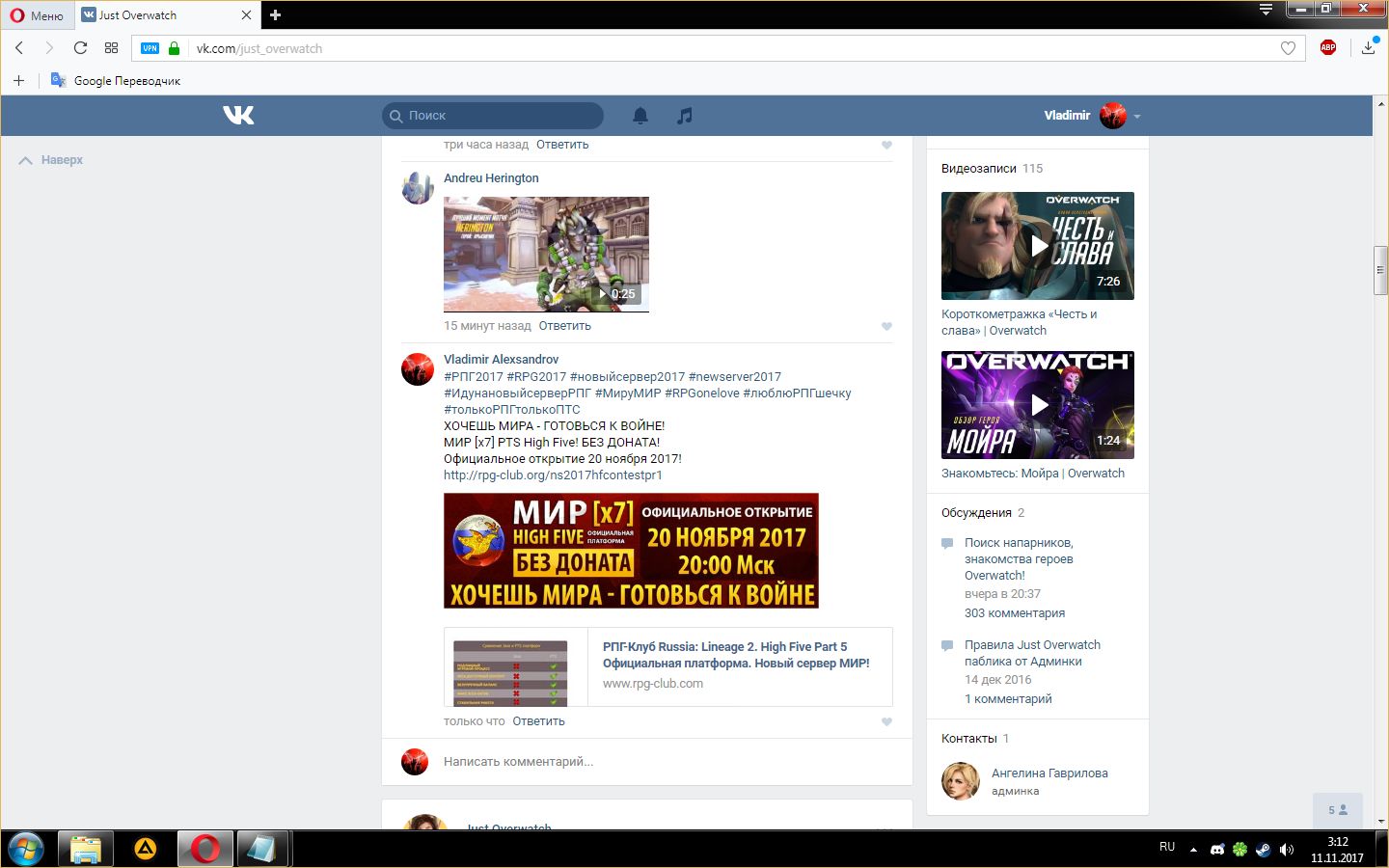
Task: Bookmark page with the heart icon
Action: point(1288,48)
